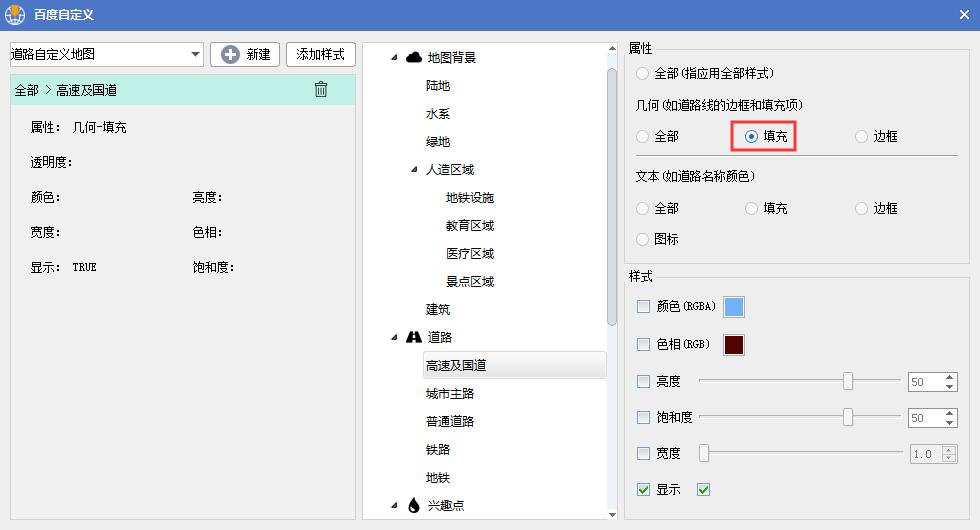Select 普通道路 in the tree
Image resolution: width=980 pixels, height=530 pixels.
coord(450,421)
